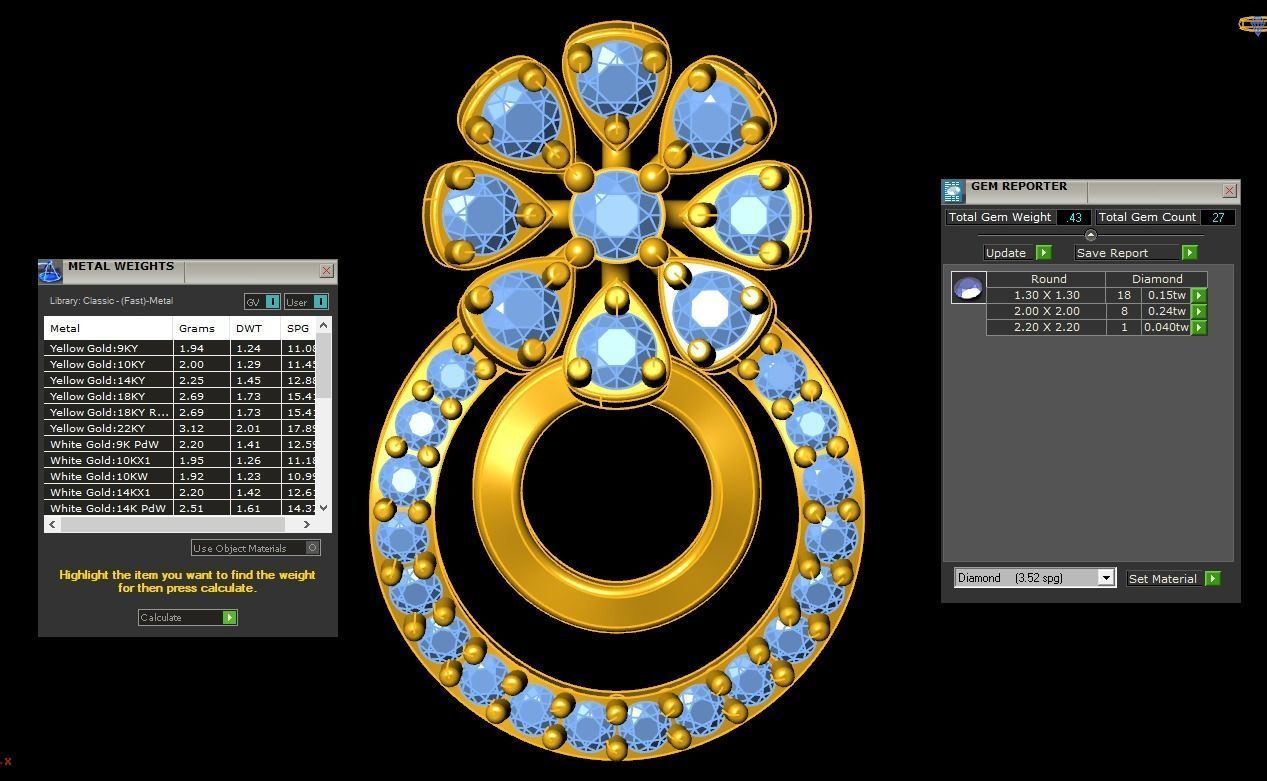Select the White Gold:14KX1 row

pos(180,492)
